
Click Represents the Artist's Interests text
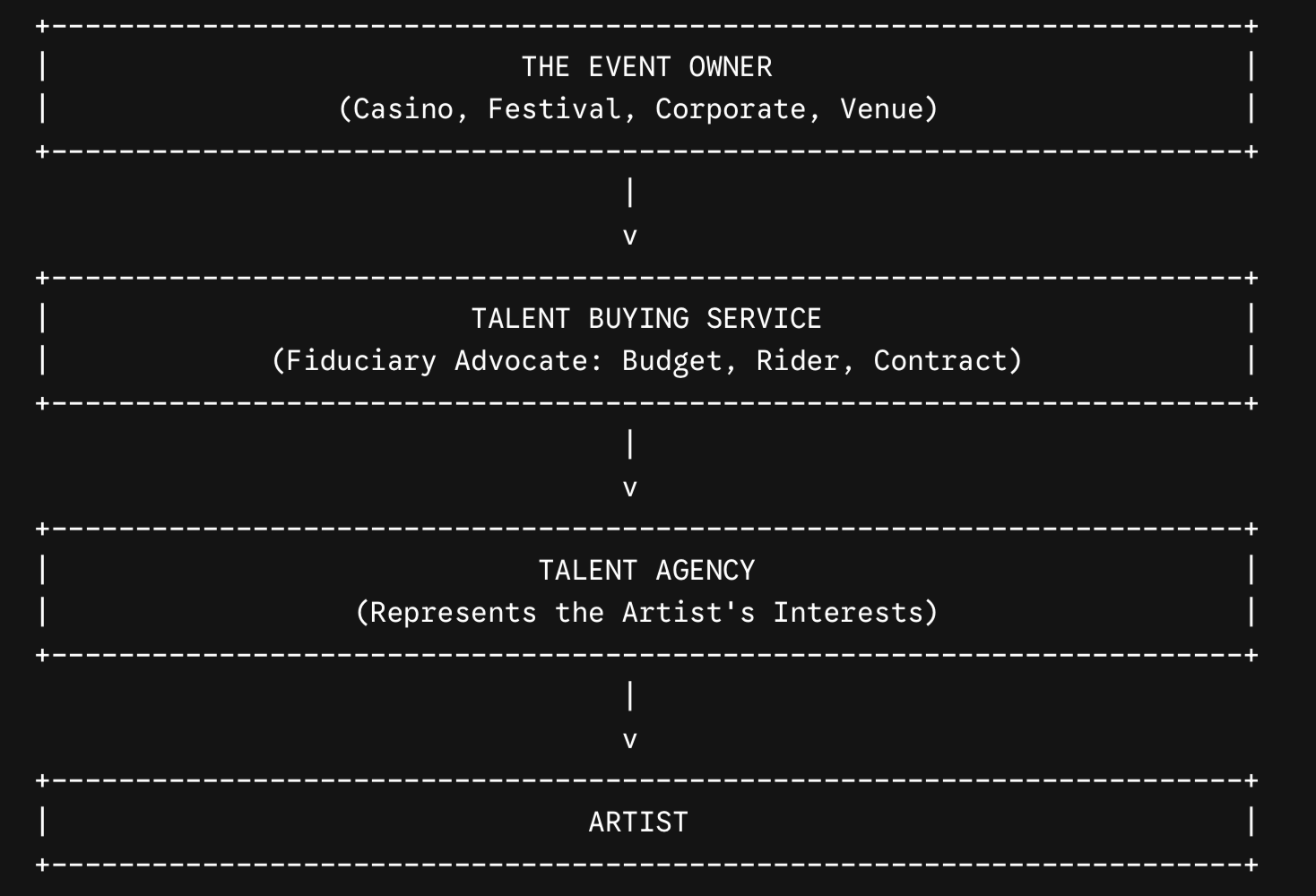coord(646,613)
